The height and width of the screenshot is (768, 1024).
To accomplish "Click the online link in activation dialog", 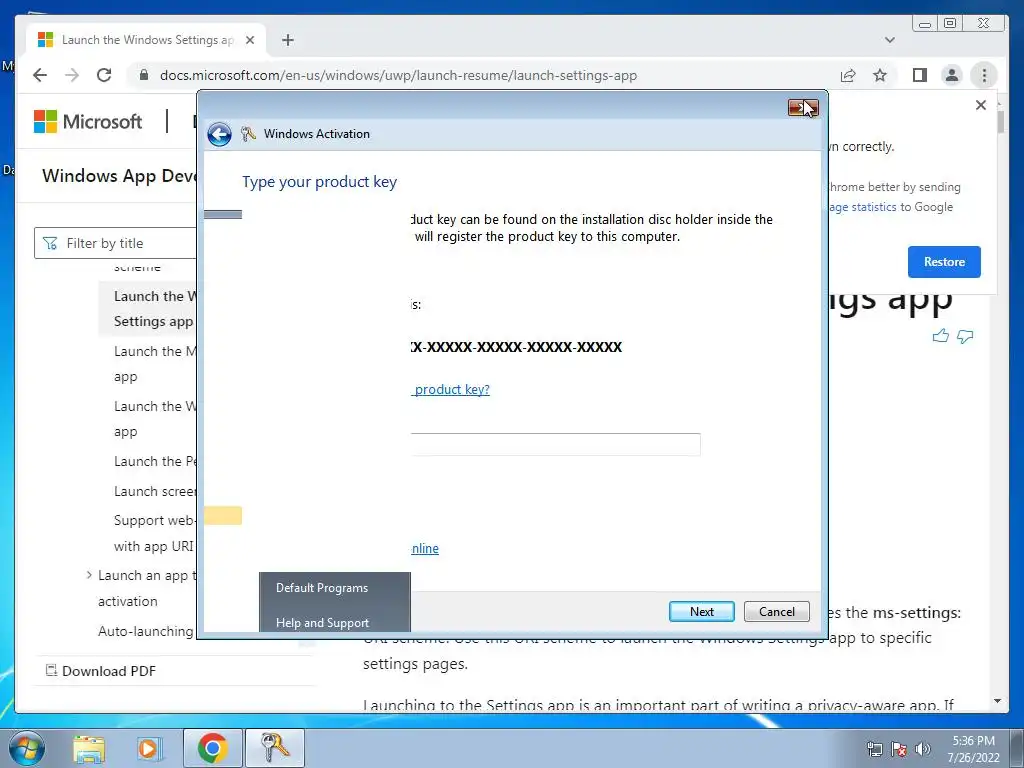I will point(425,549).
